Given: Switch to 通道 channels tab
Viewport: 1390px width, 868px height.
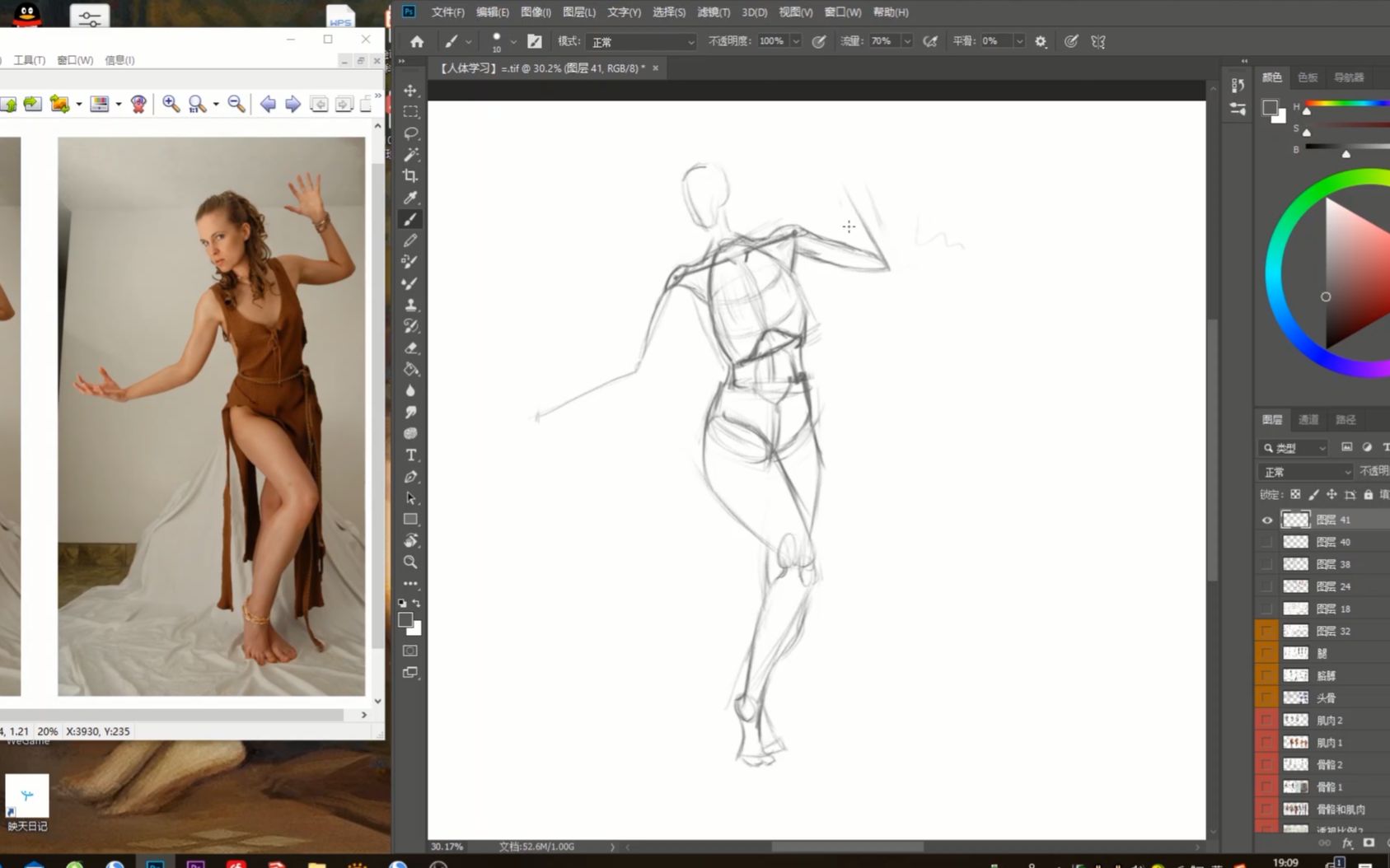Looking at the screenshot, I should tap(1308, 420).
